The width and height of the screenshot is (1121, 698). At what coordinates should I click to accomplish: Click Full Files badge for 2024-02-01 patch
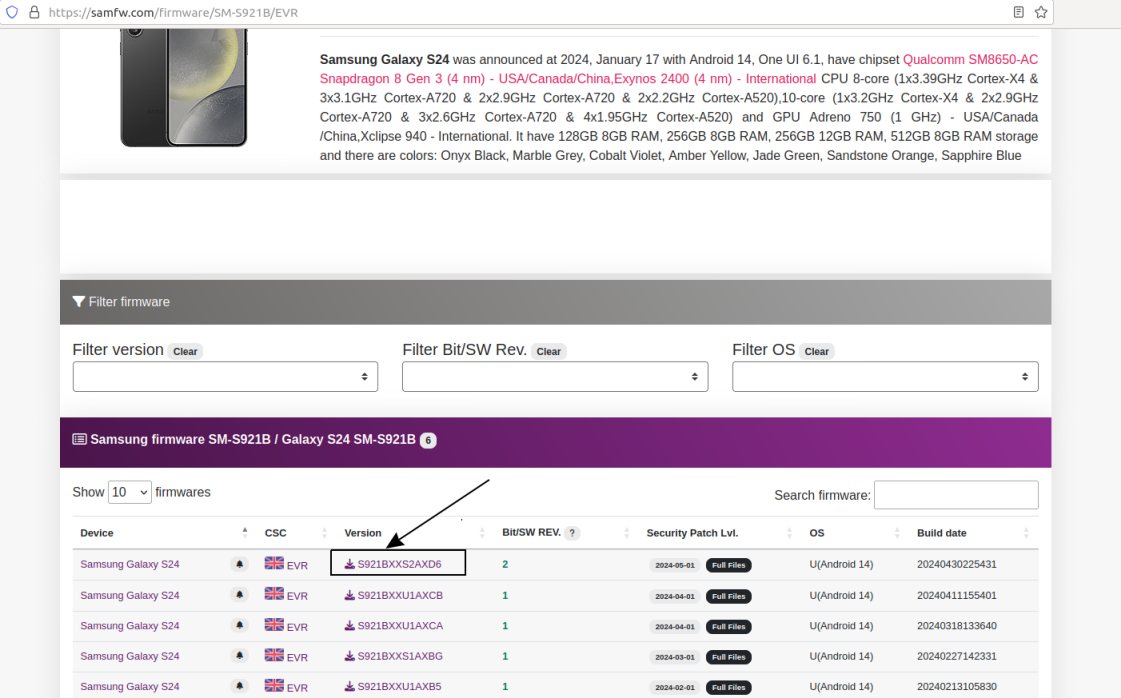click(729, 687)
